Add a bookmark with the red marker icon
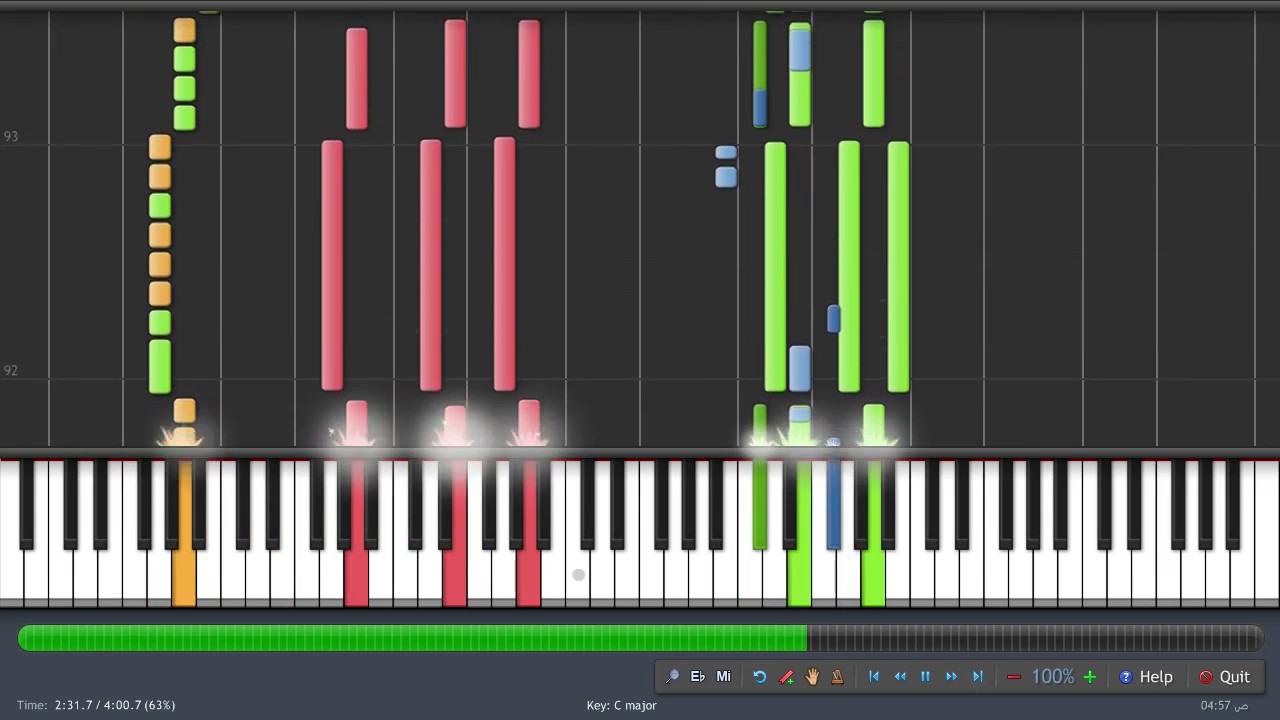This screenshot has width=1280, height=720. point(786,677)
